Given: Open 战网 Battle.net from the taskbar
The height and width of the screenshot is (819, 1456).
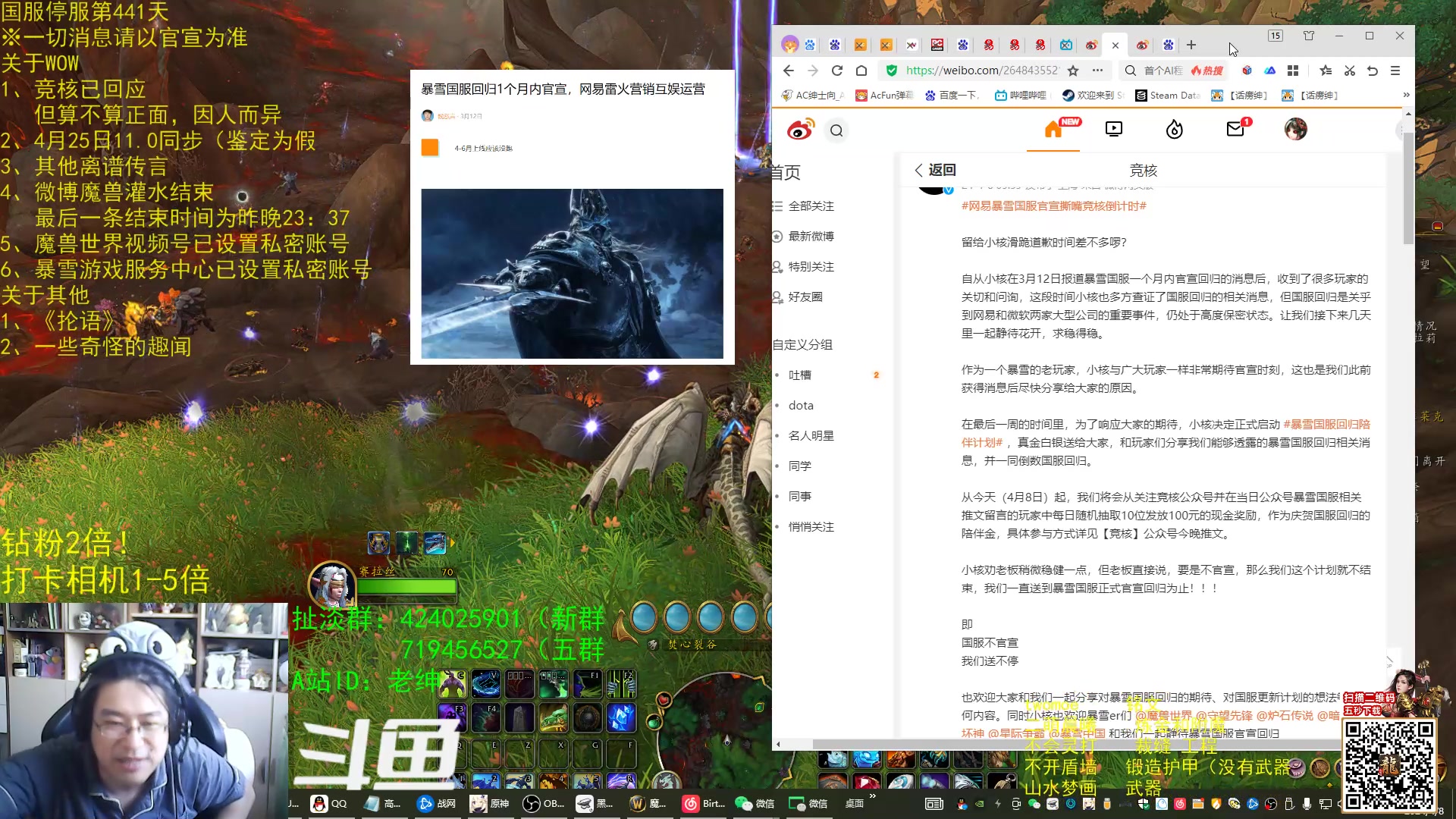Looking at the screenshot, I should 437,804.
